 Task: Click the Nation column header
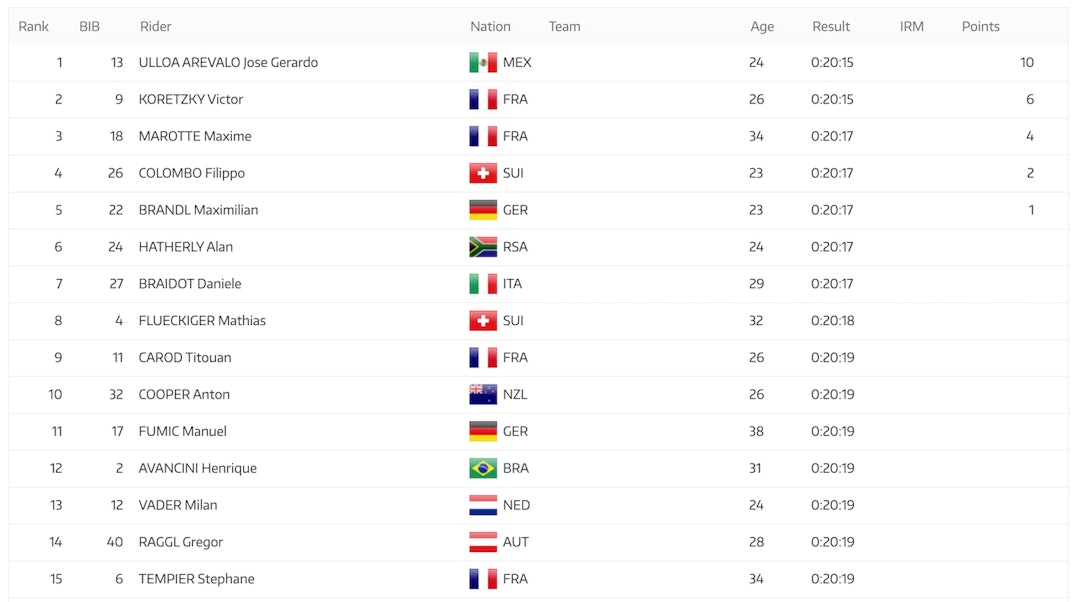coord(490,27)
